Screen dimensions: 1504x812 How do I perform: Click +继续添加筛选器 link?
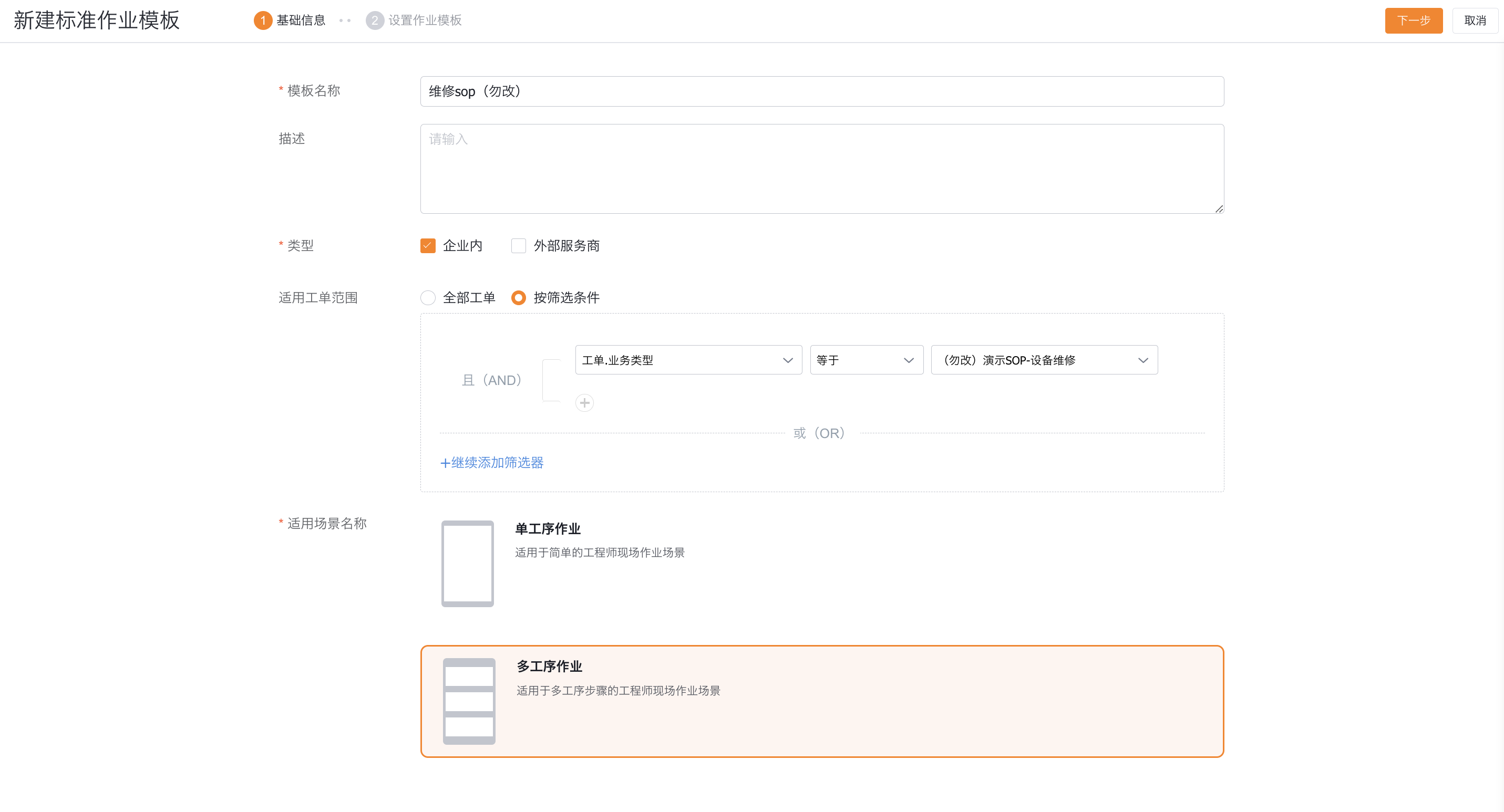pos(491,463)
